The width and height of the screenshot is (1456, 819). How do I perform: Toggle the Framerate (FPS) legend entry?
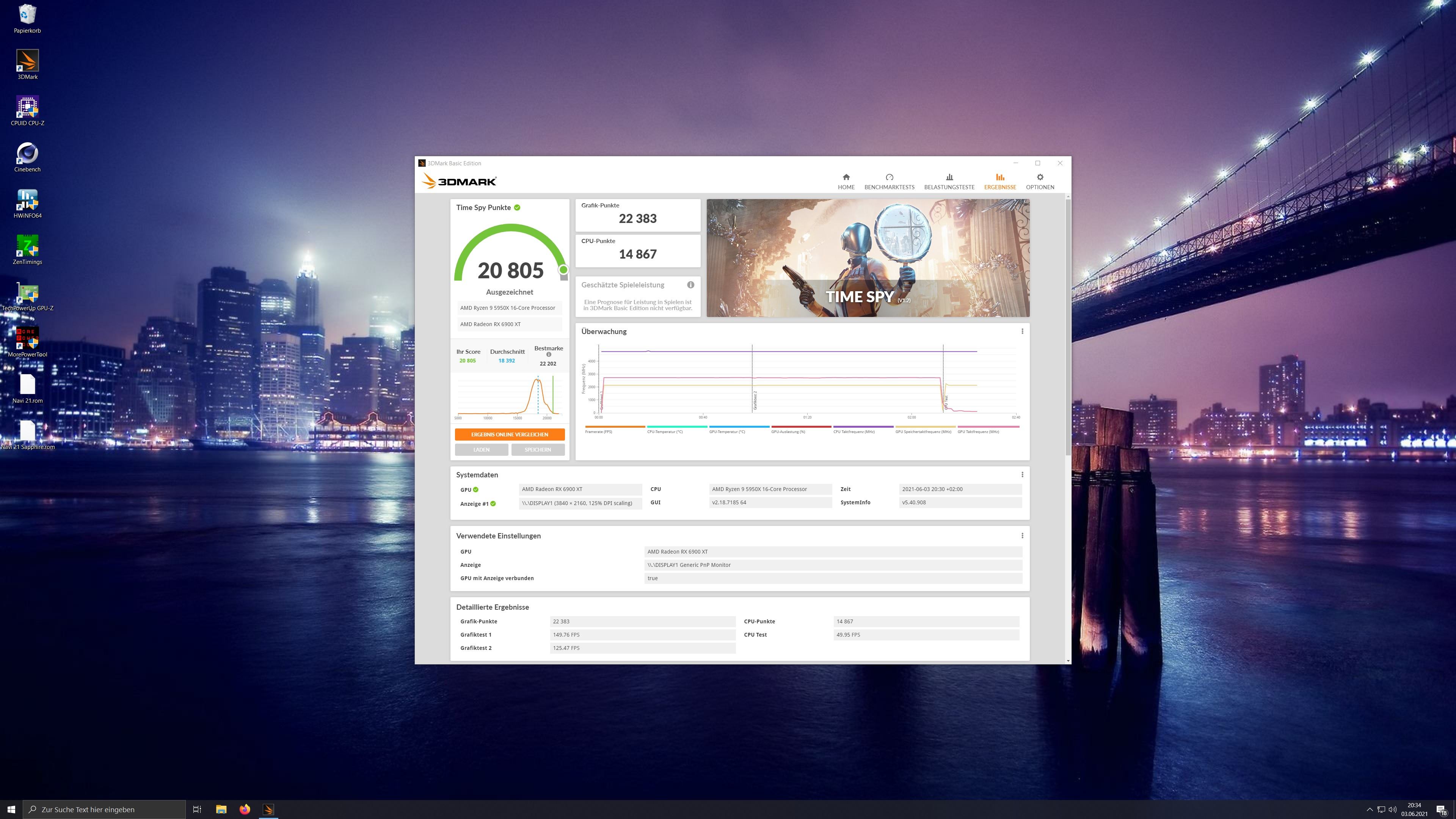pyautogui.click(x=599, y=431)
